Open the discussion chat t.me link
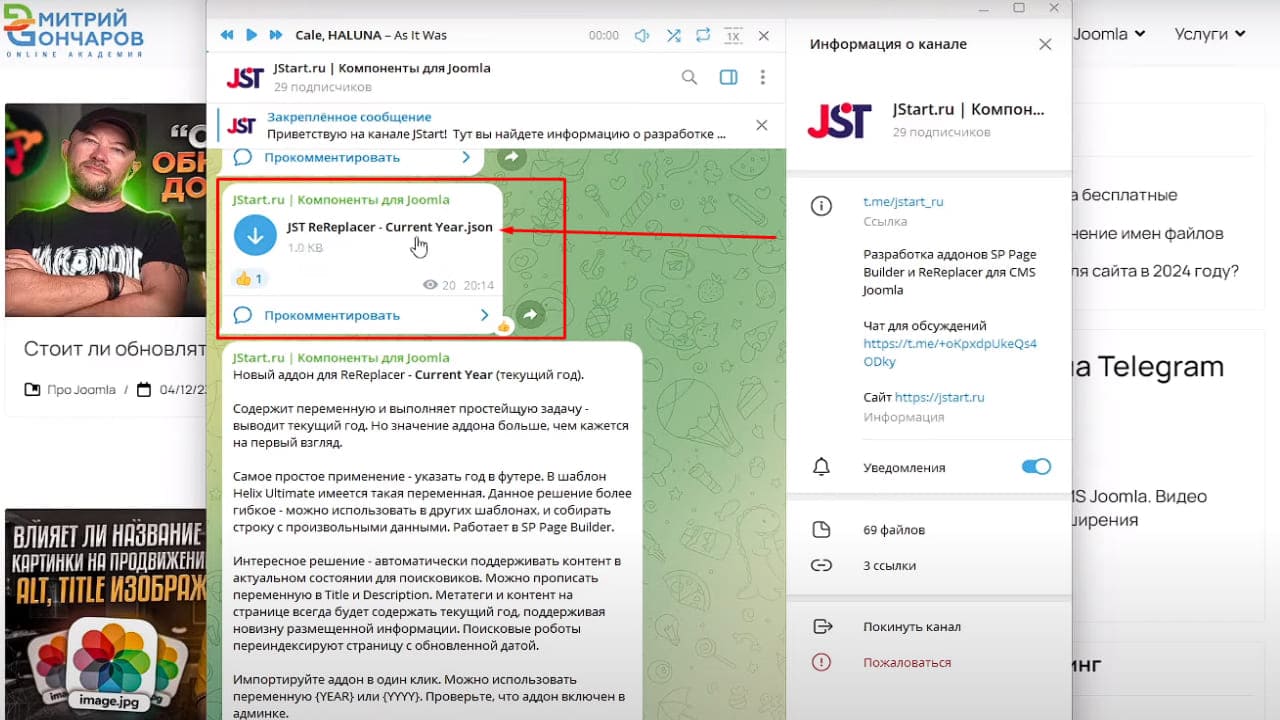The height and width of the screenshot is (720, 1280). pos(950,353)
